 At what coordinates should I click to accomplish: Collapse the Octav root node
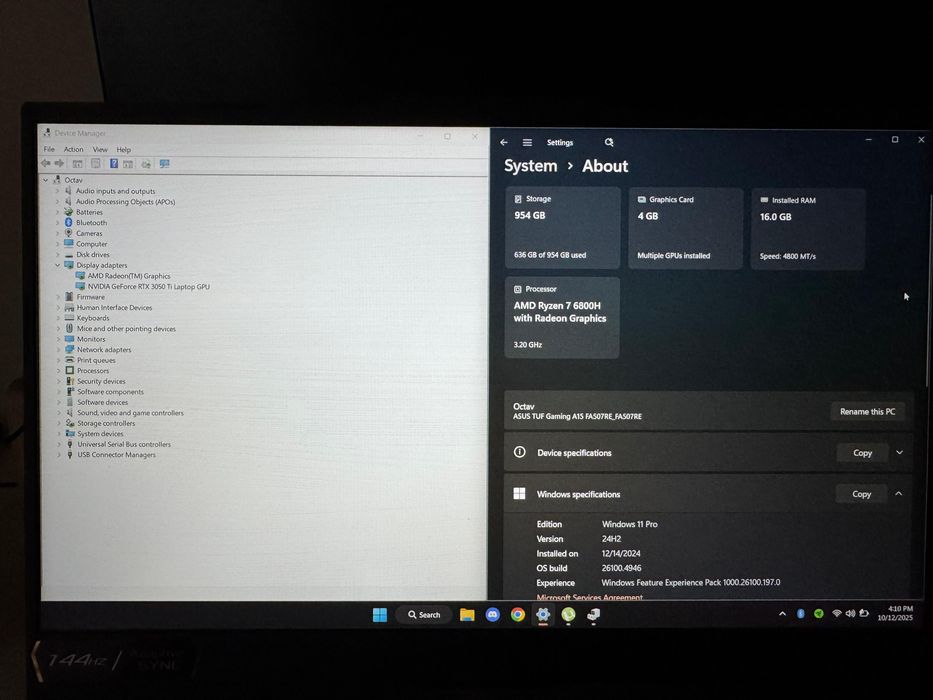[x=46, y=180]
